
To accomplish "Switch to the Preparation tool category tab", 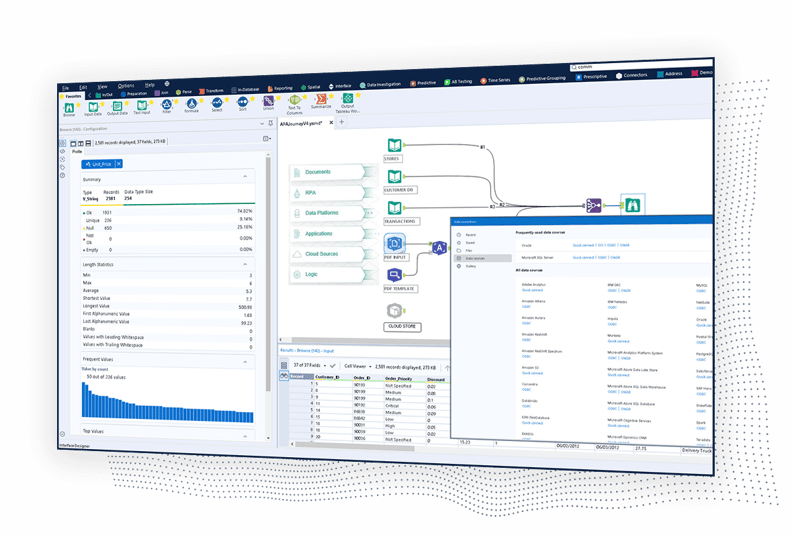I will tap(133, 93).
